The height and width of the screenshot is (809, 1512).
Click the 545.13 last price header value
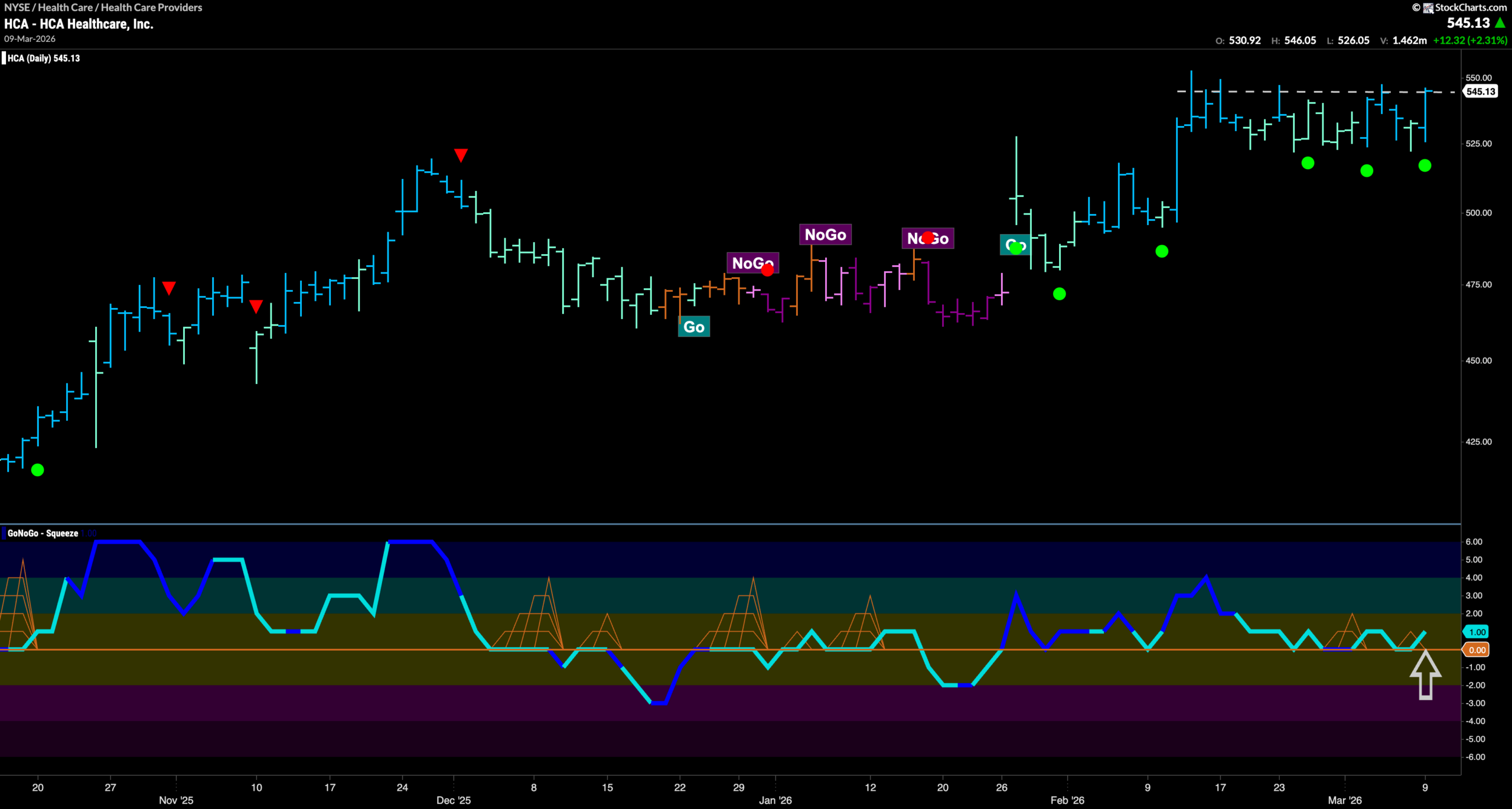(1468, 23)
